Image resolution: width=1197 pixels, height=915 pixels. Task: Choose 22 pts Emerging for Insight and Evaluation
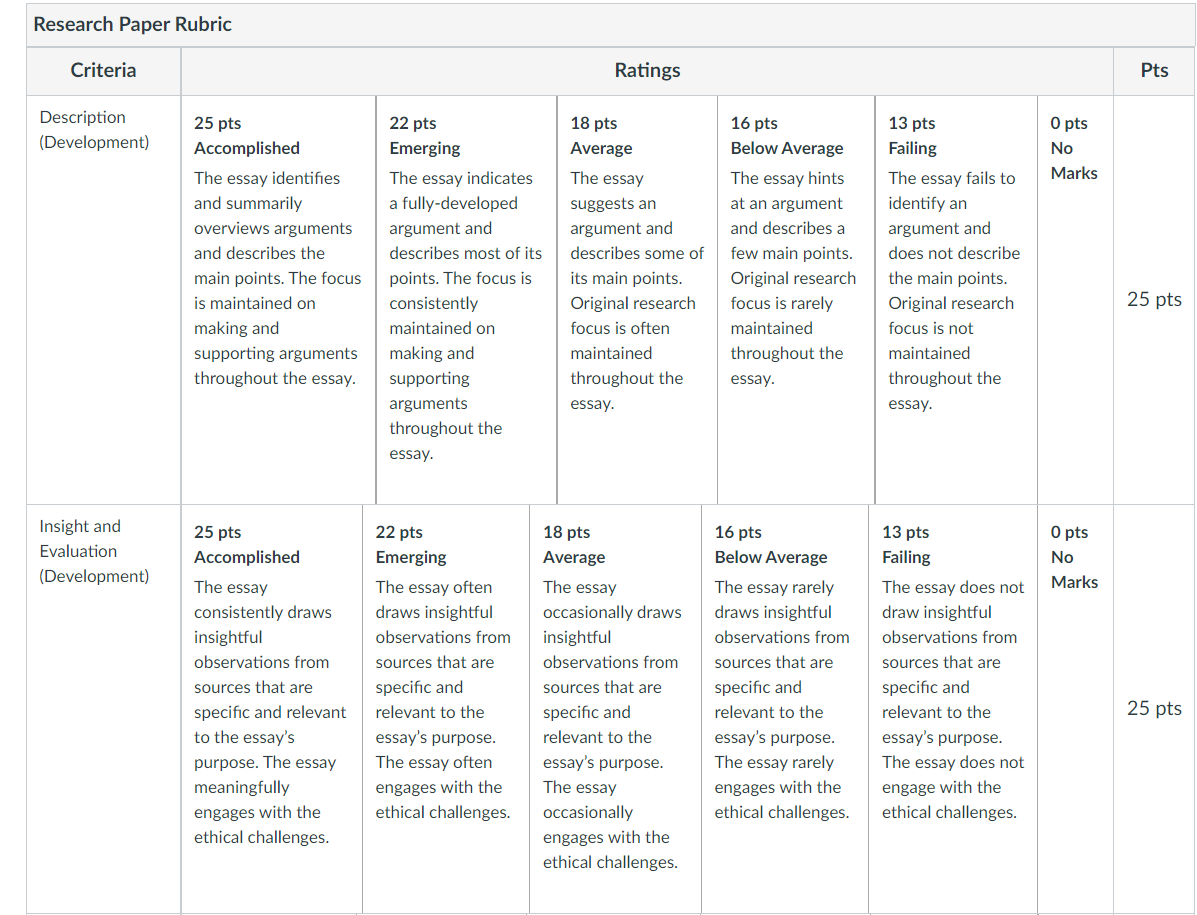tap(446, 709)
